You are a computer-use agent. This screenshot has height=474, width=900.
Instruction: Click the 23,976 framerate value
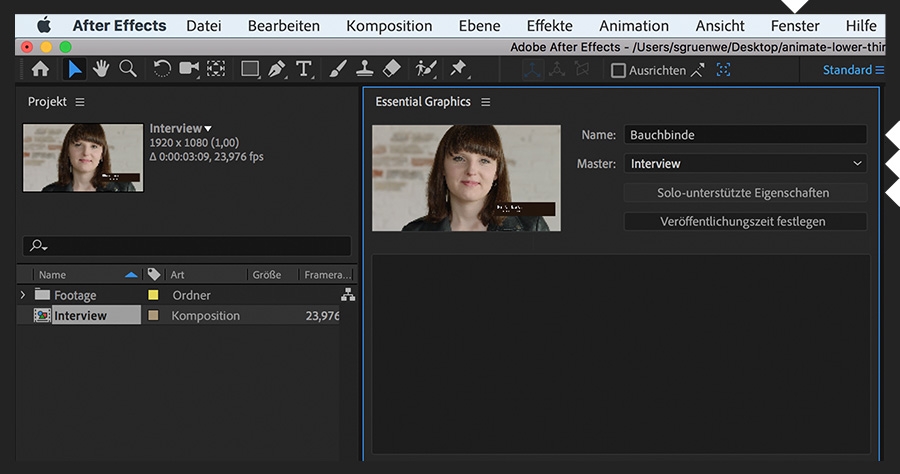point(322,316)
